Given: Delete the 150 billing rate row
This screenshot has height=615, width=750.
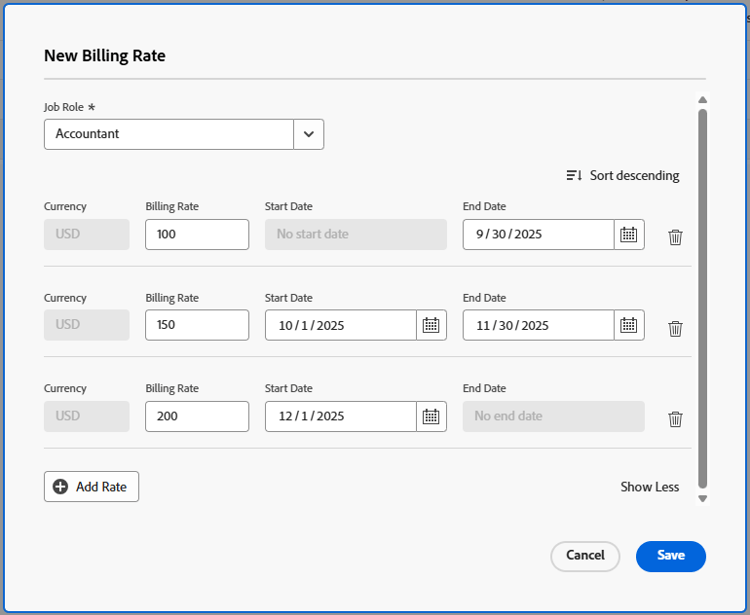Looking at the screenshot, I should click(x=675, y=328).
